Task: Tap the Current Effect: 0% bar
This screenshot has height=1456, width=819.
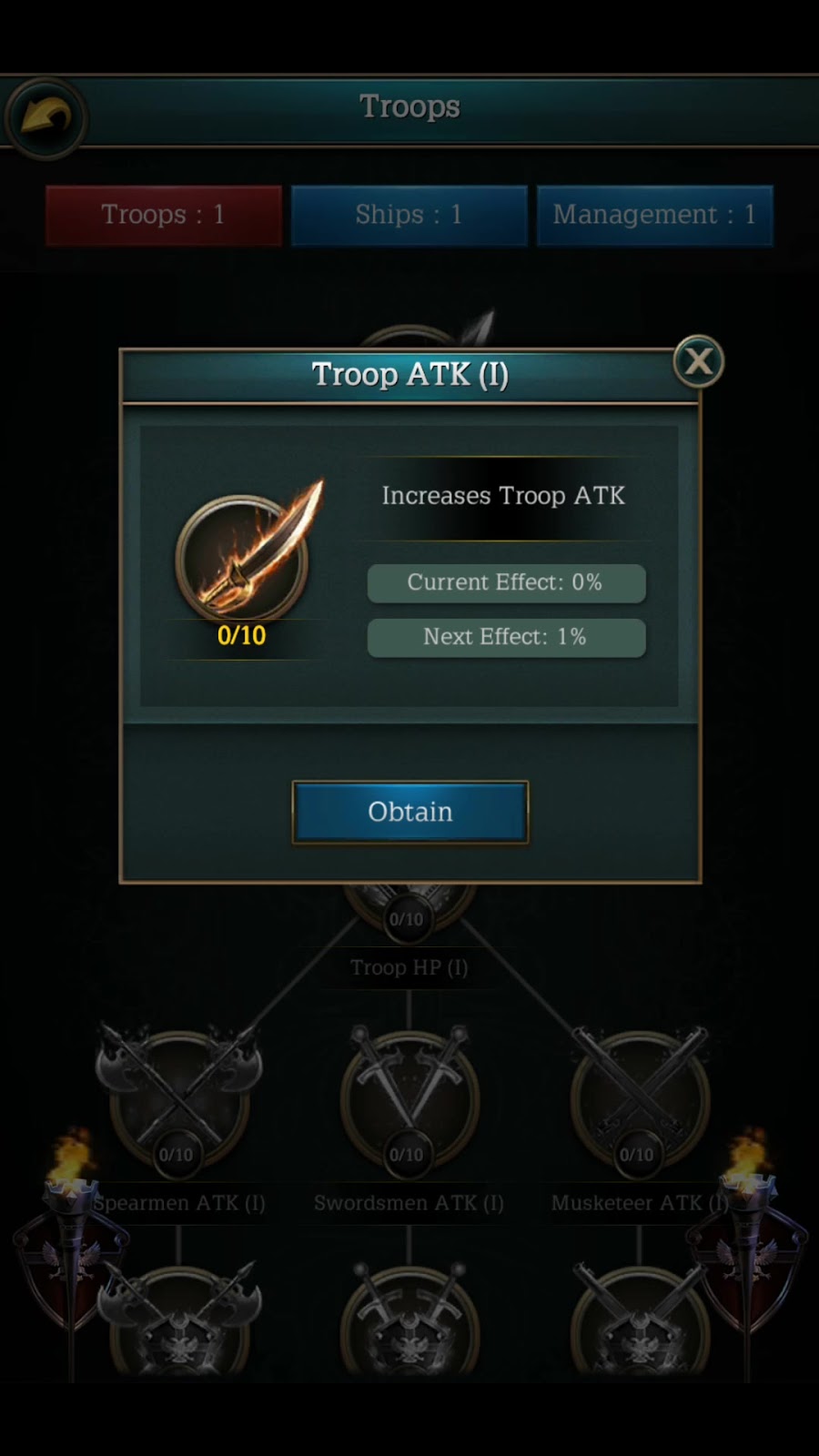Action: (506, 583)
